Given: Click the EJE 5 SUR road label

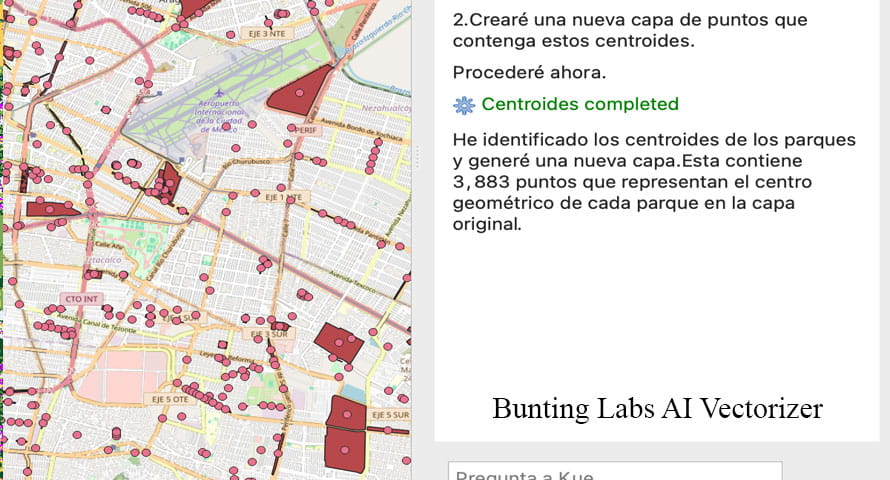Looking at the screenshot, I should coord(390,415).
